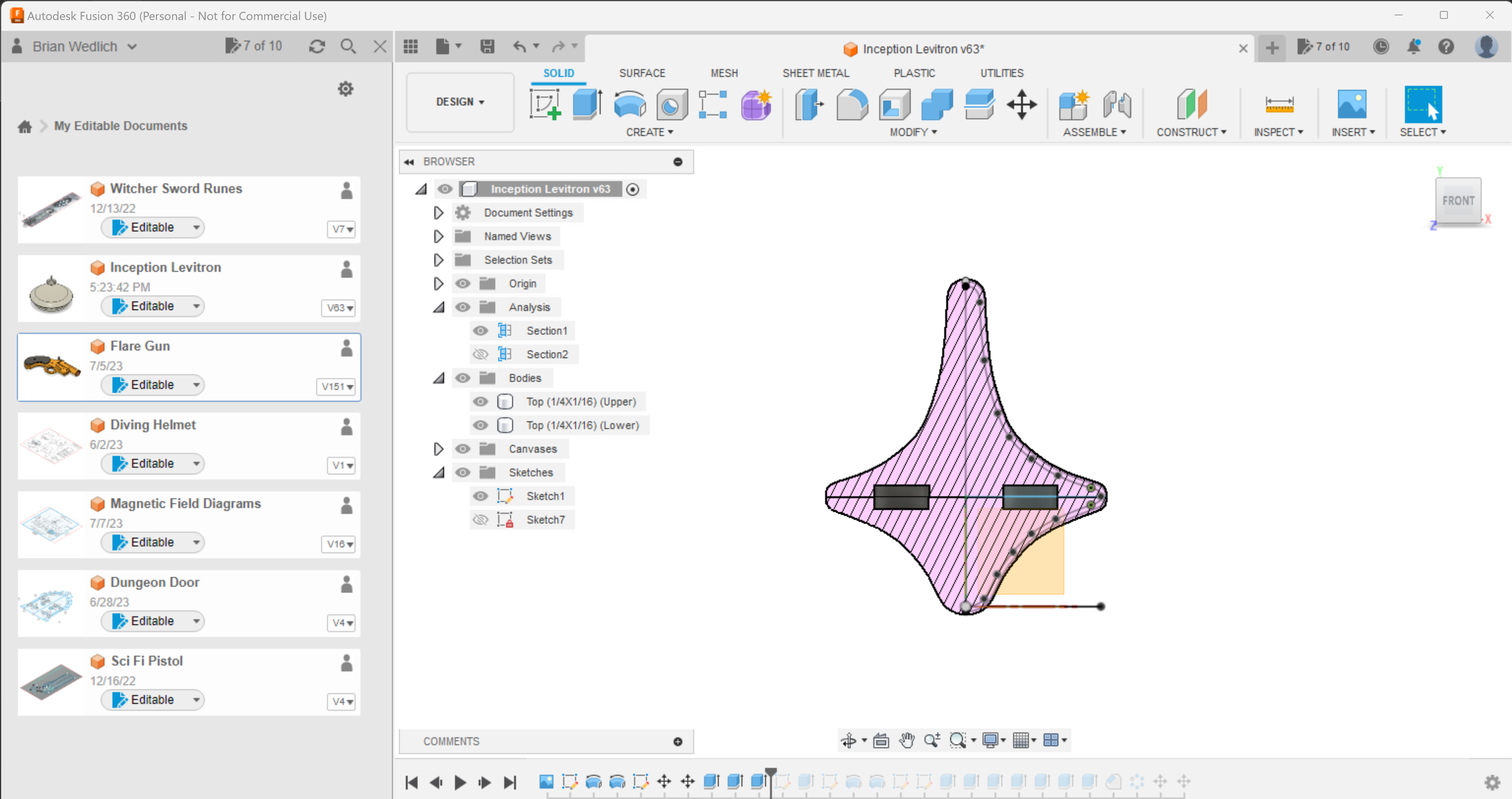Open the SHEET METAL tab
This screenshot has height=799, width=1512.
(x=816, y=73)
